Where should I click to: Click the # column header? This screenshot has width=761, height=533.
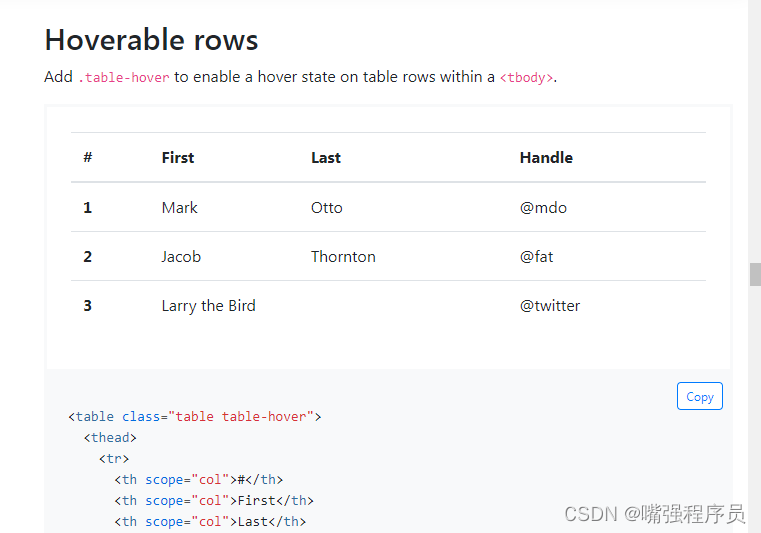click(88, 157)
